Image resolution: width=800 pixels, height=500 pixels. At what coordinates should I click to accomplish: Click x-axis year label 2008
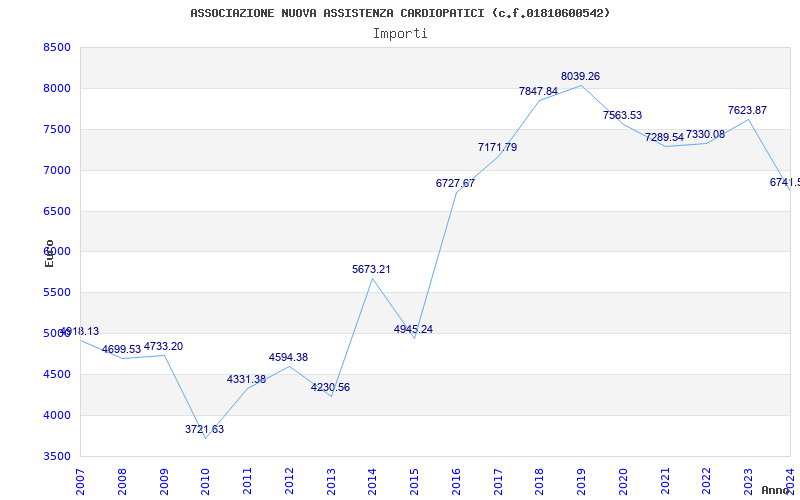click(x=122, y=482)
